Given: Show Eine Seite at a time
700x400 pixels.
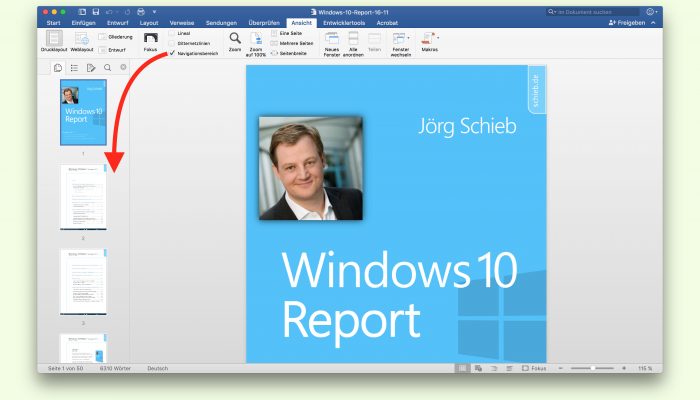Looking at the screenshot, I should [x=287, y=33].
